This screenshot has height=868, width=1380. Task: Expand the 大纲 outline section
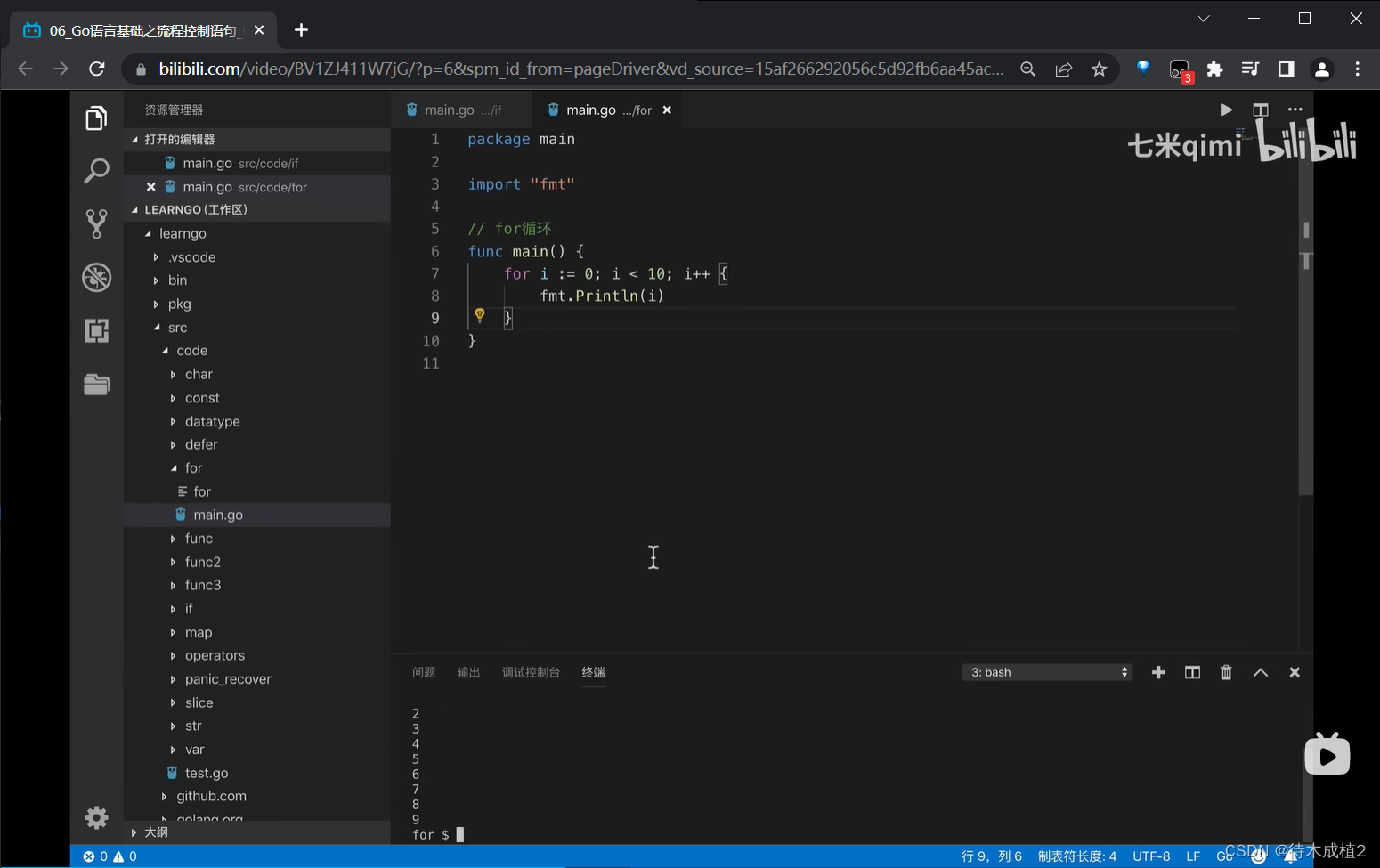[x=256, y=832]
